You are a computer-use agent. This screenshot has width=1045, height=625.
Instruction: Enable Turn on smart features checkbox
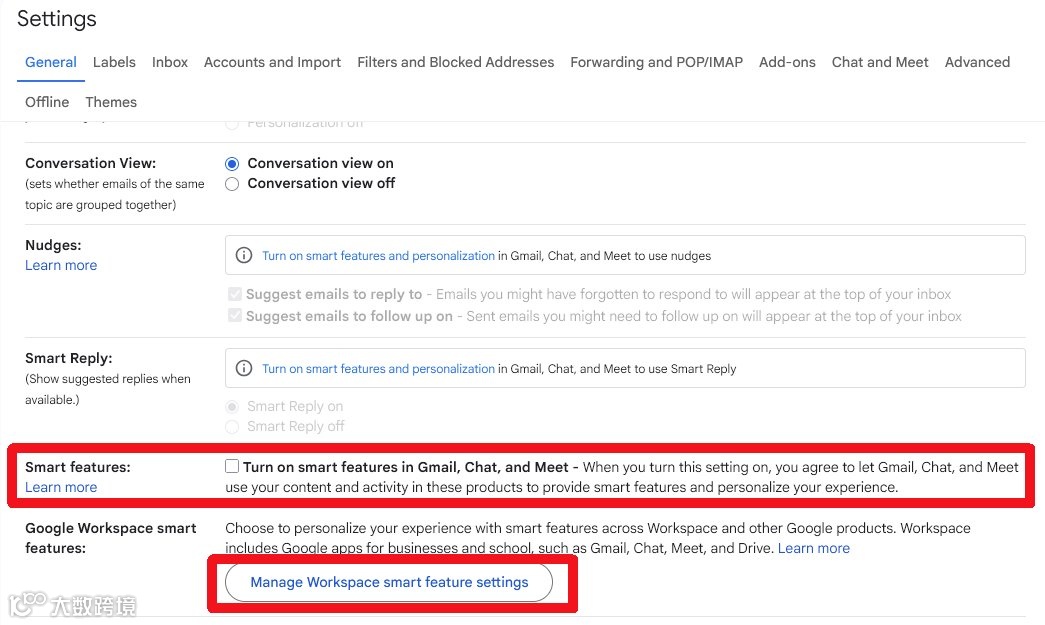pos(232,466)
